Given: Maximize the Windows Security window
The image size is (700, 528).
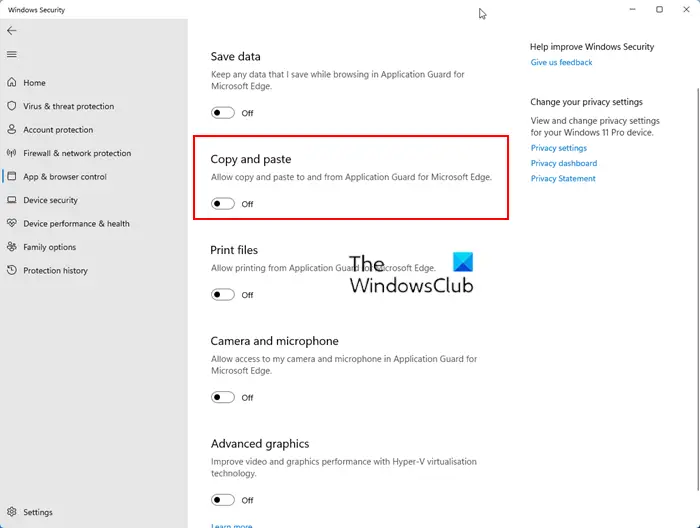Looking at the screenshot, I should 659,9.
